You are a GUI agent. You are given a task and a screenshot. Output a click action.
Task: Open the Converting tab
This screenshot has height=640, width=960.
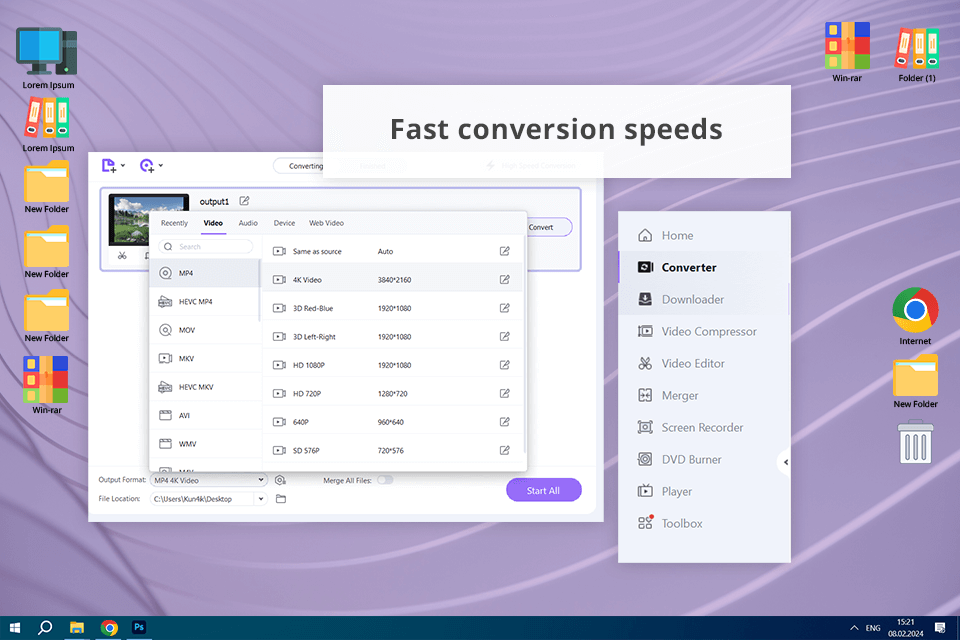[305, 166]
